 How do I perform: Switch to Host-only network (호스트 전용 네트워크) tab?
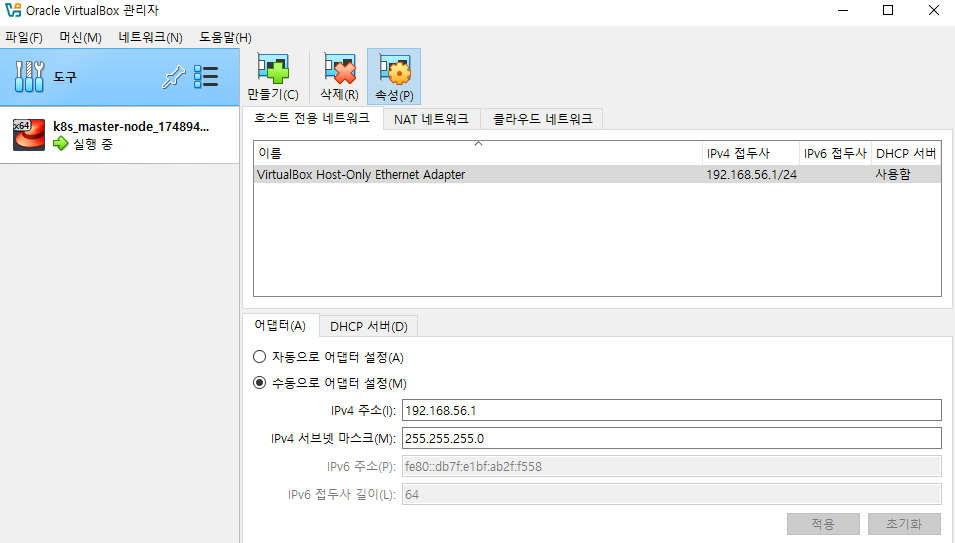312,118
